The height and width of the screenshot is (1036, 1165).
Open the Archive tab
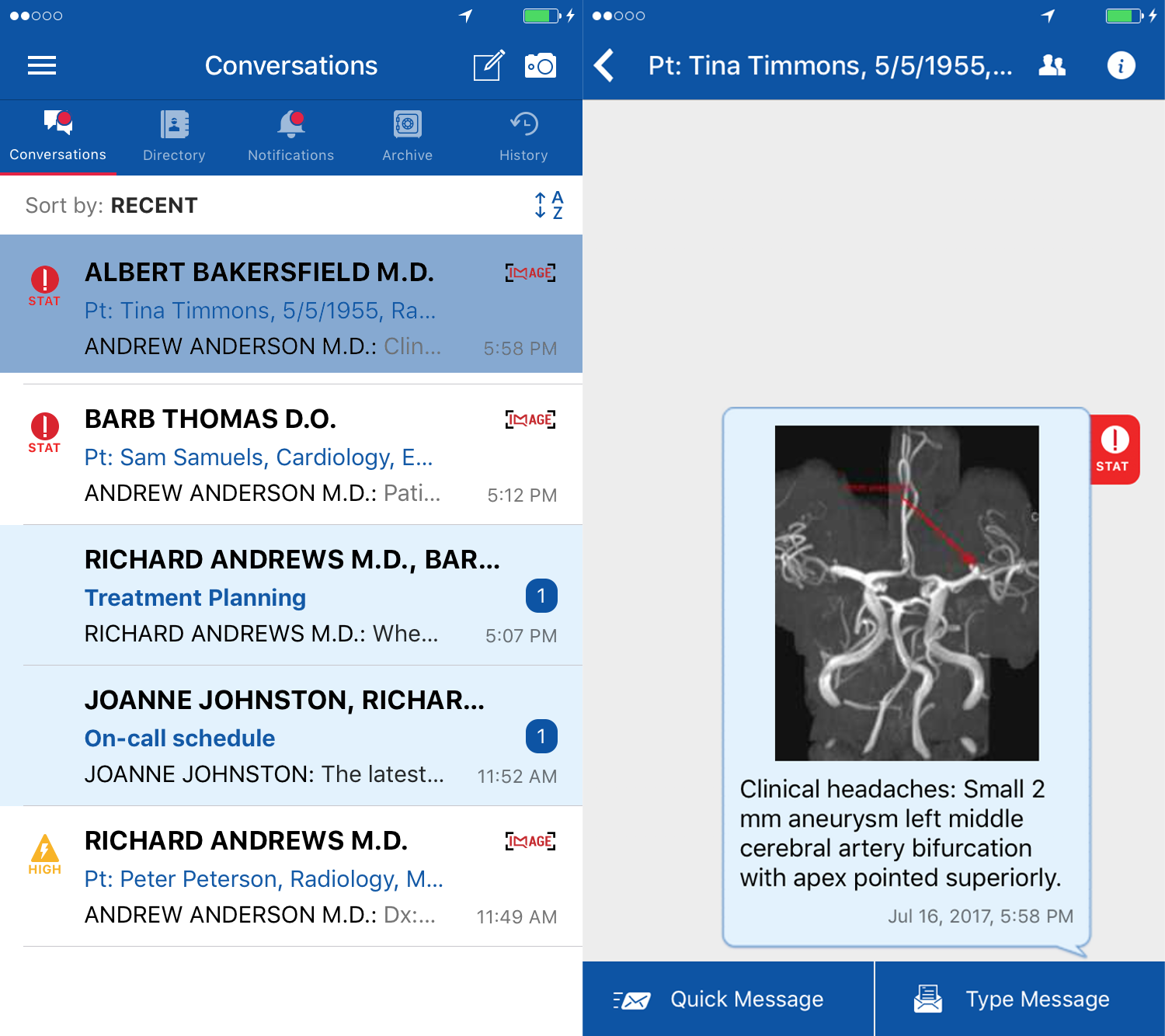pyautogui.click(x=408, y=137)
